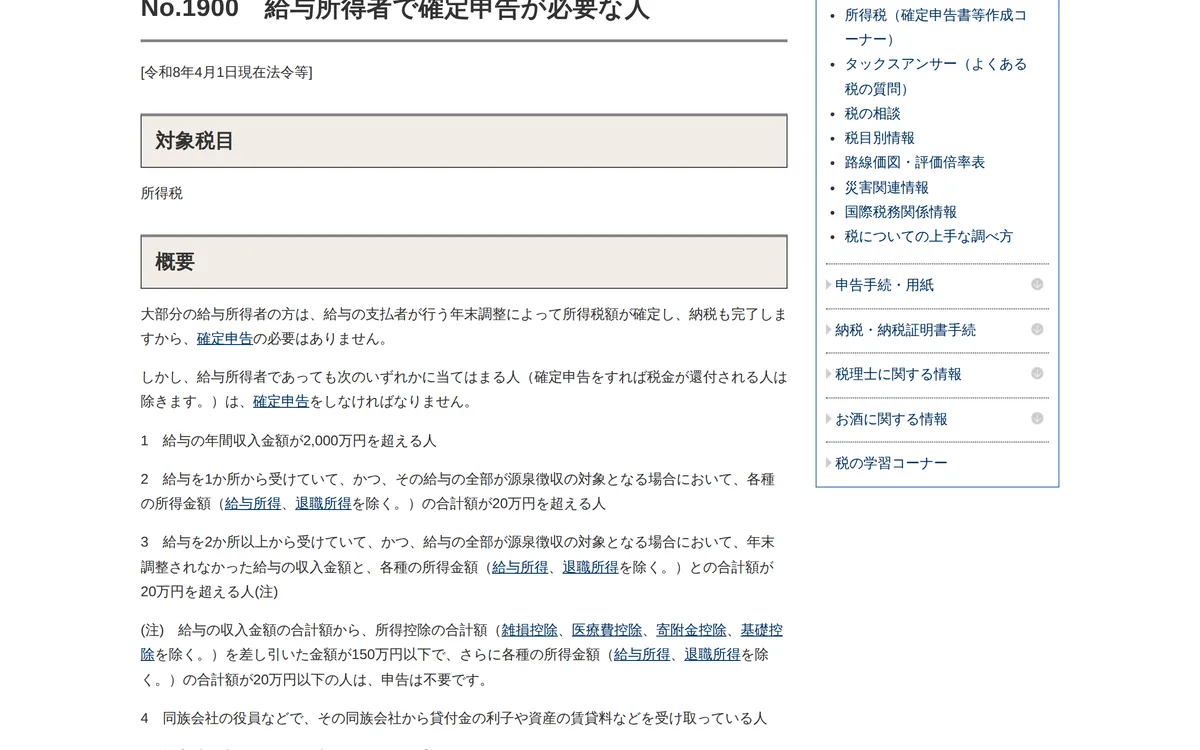Click the 概要 section heading
The height and width of the screenshot is (750, 1200).
coord(464,262)
